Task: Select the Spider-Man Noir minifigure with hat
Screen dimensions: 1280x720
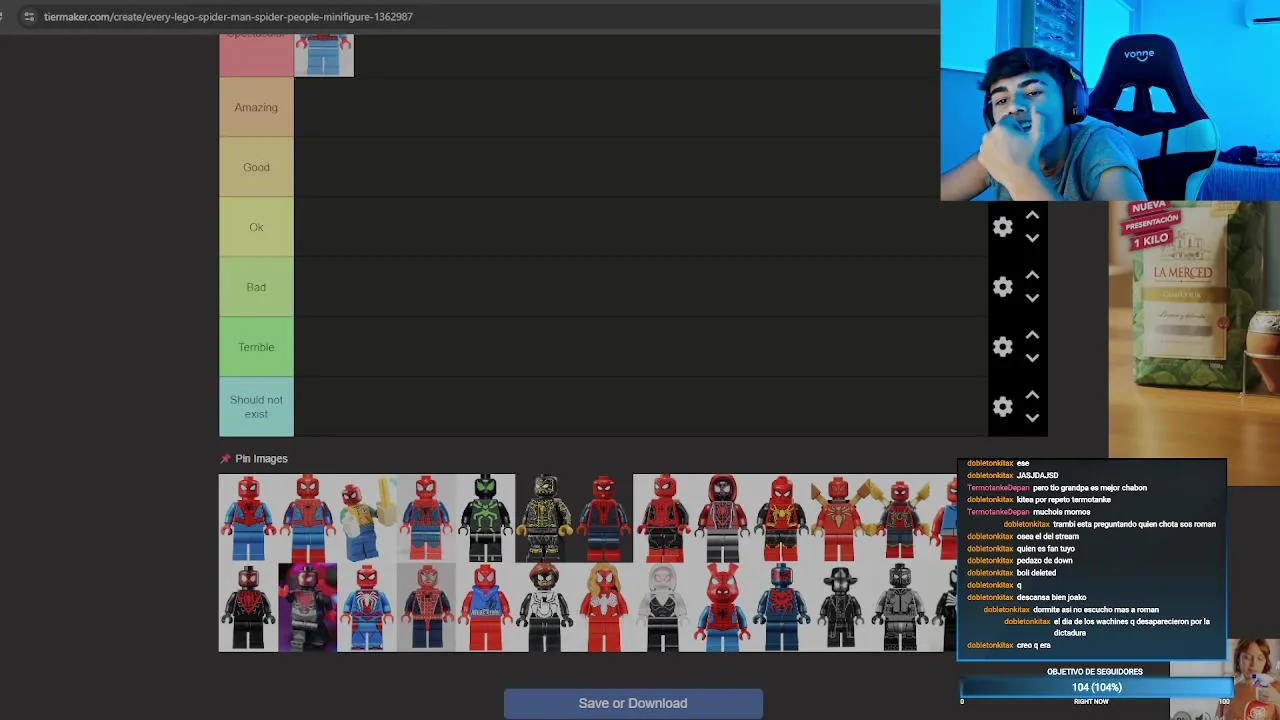Action: (x=839, y=607)
